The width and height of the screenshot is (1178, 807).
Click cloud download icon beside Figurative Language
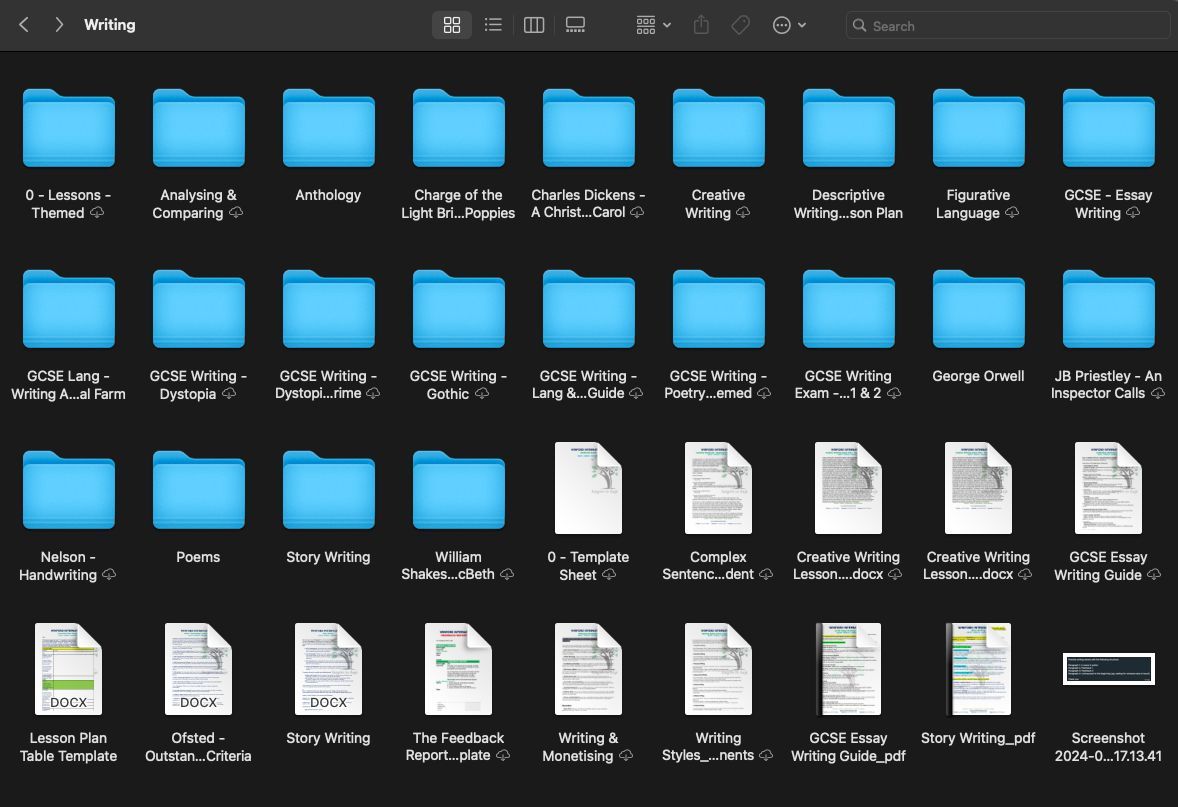point(1013,213)
